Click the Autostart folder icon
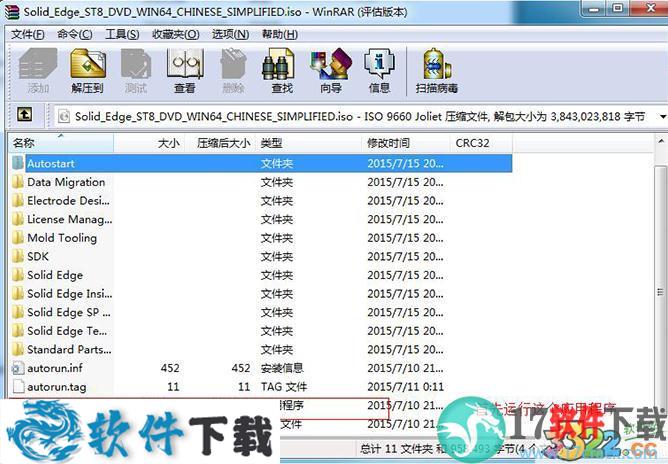 18,163
